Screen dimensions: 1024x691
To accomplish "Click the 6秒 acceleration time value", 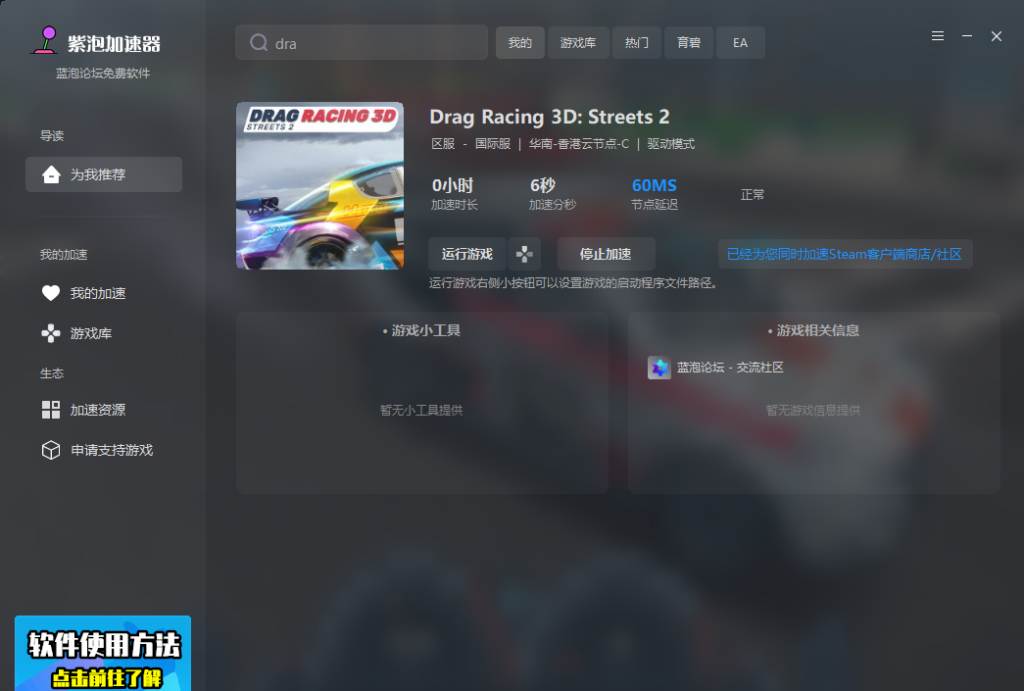I will [x=543, y=185].
